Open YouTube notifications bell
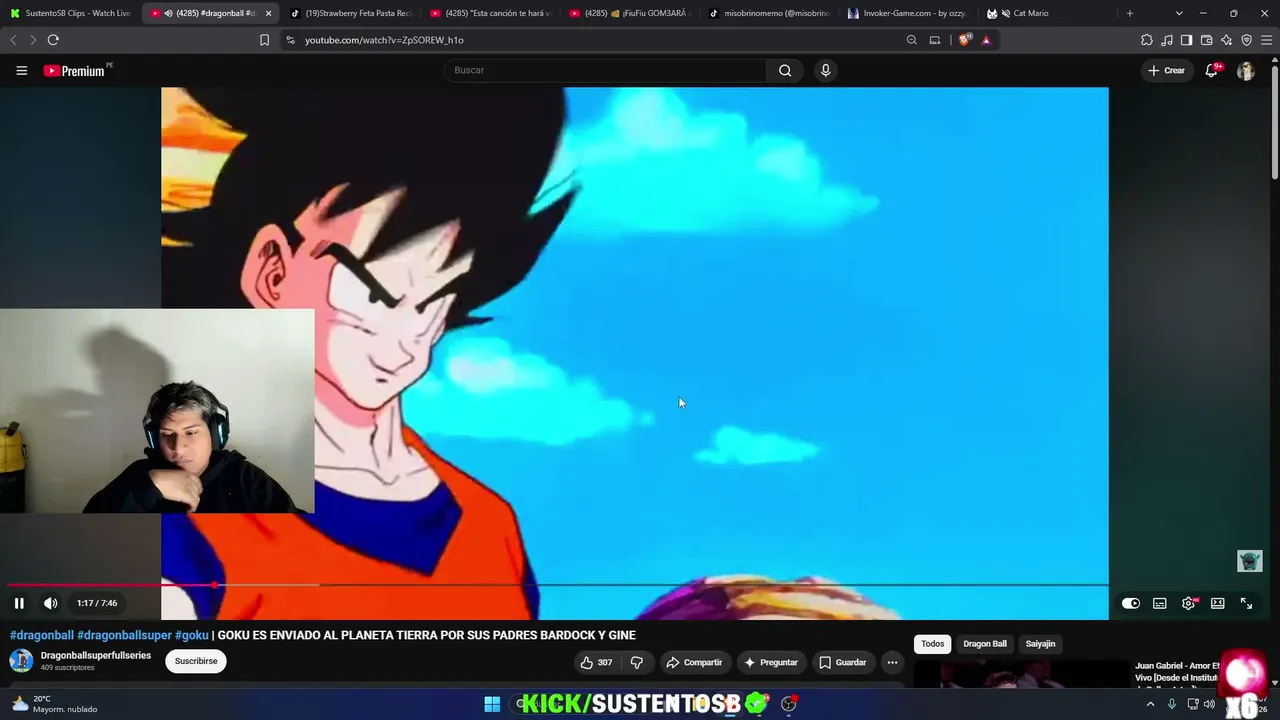 tap(1212, 70)
